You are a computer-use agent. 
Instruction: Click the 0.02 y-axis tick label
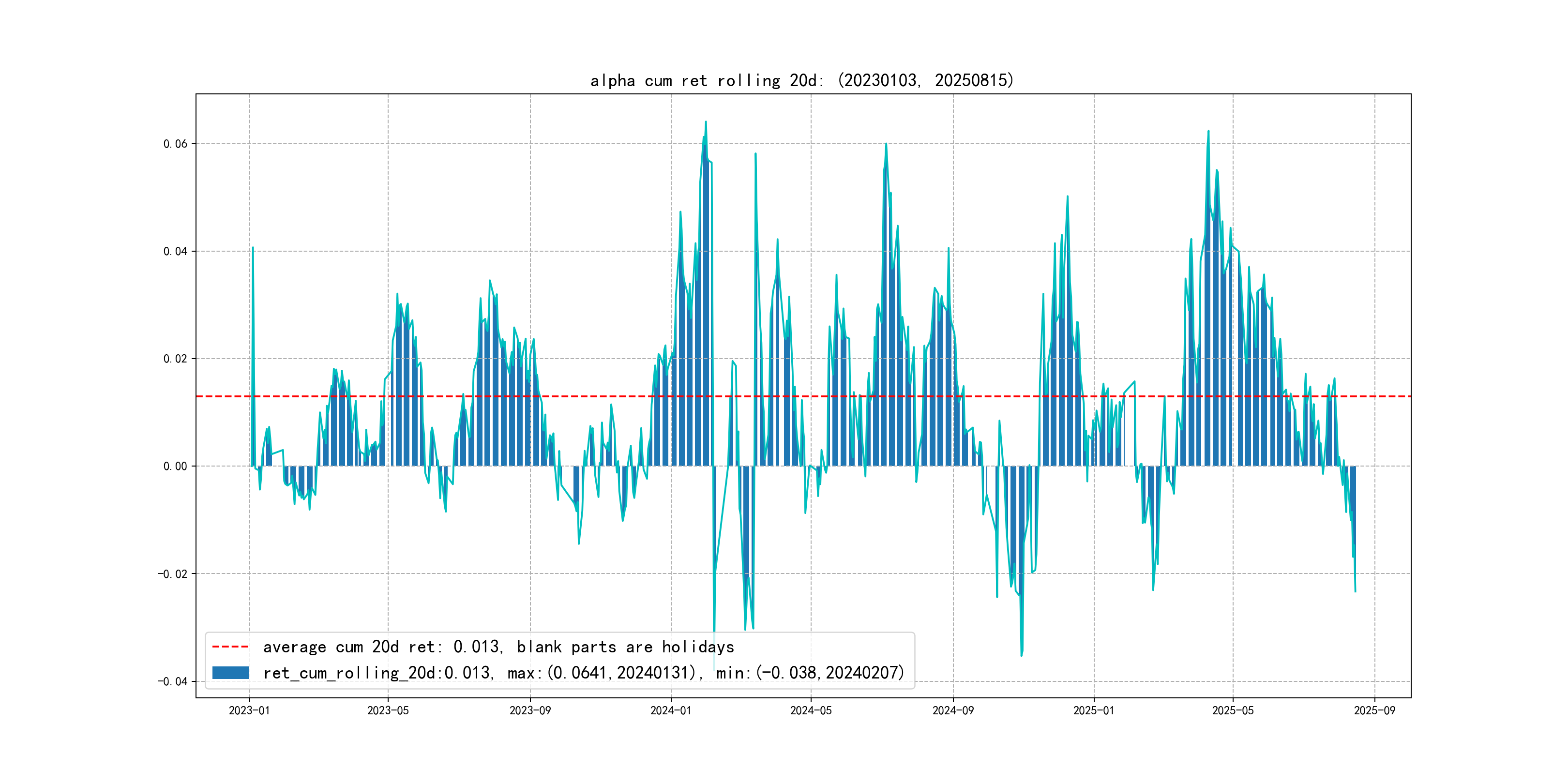coord(175,359)
